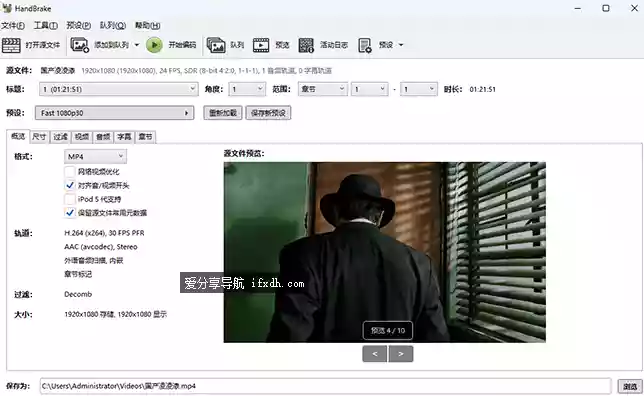This screenshot has height=396, width=644.
Task: Open the MP4 format dropdown
Action: coord(95,157)
